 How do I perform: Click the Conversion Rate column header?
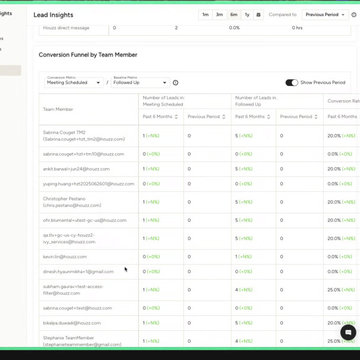(343, 101)
